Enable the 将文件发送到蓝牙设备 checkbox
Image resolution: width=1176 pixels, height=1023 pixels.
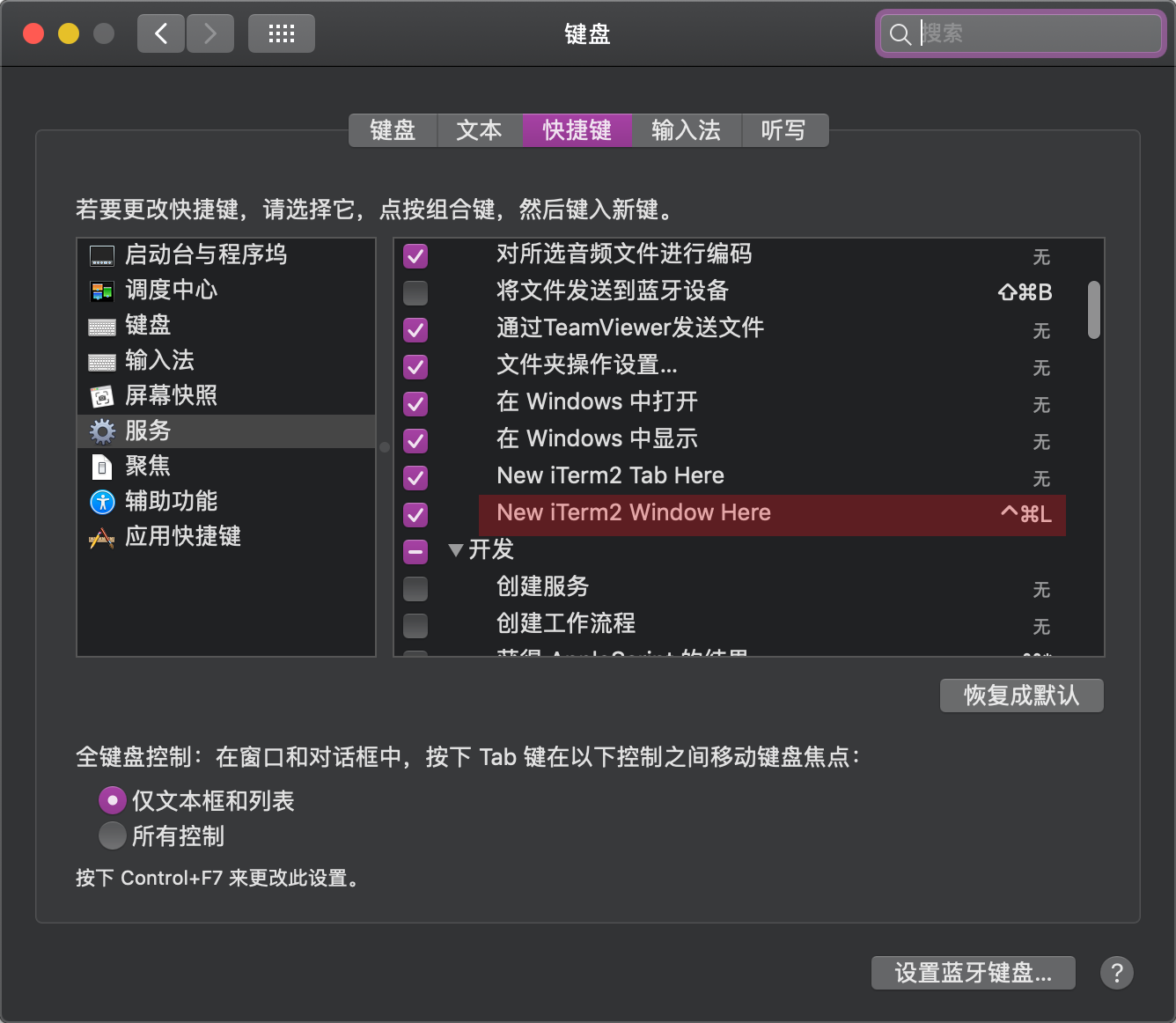click(415, 292)
